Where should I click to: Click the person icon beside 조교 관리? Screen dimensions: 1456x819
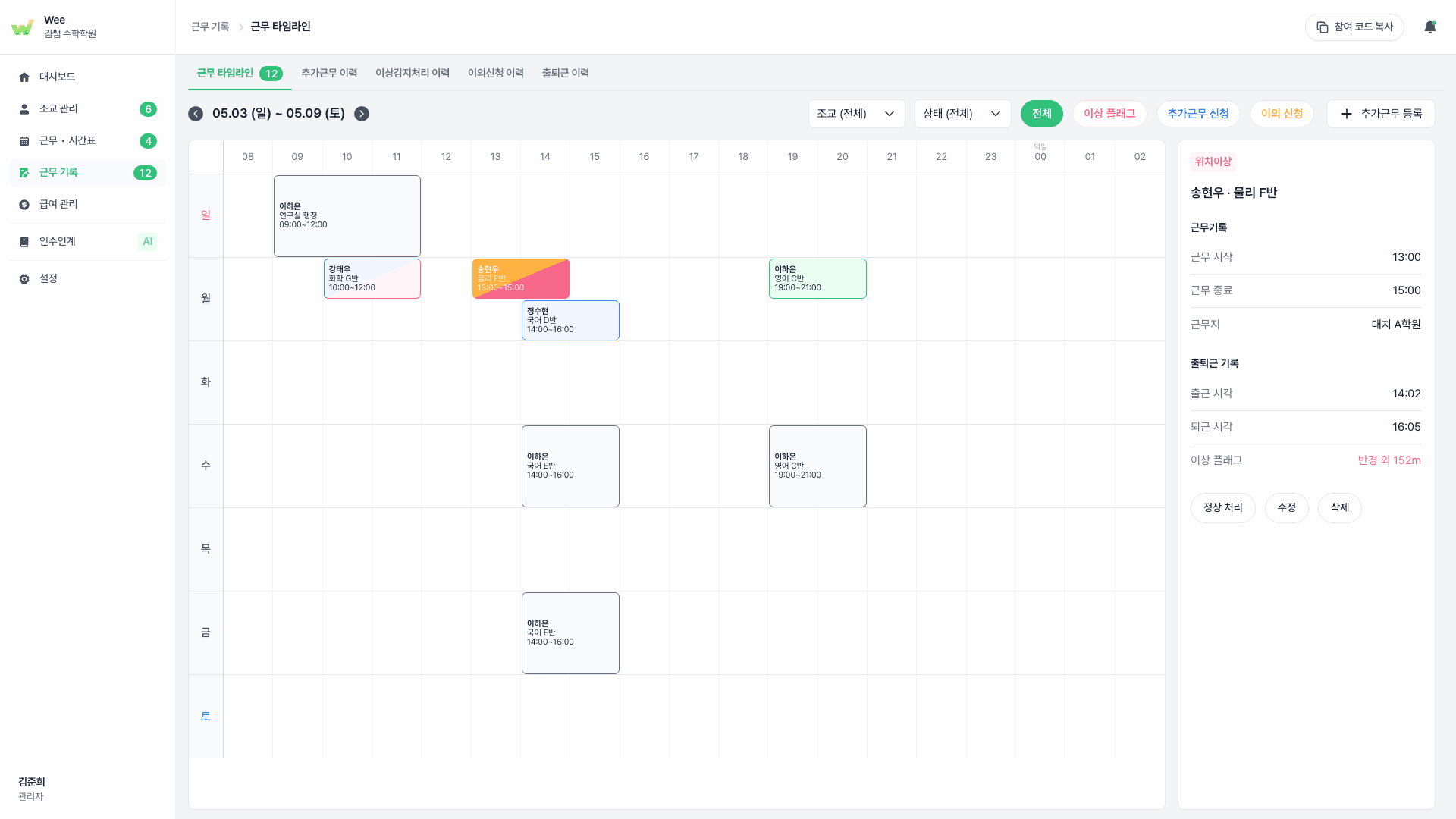click(24, 109)
